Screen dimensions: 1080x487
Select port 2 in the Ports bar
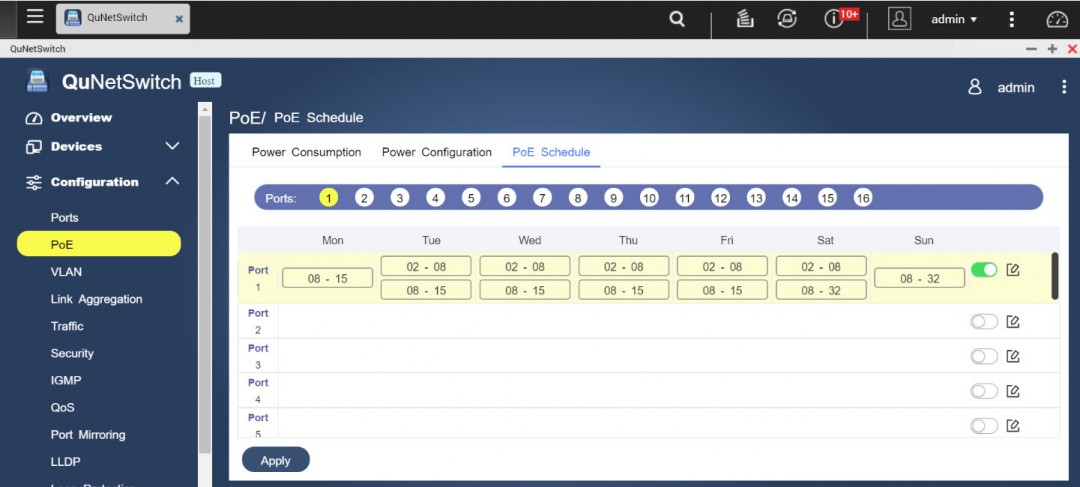(364, 198)
